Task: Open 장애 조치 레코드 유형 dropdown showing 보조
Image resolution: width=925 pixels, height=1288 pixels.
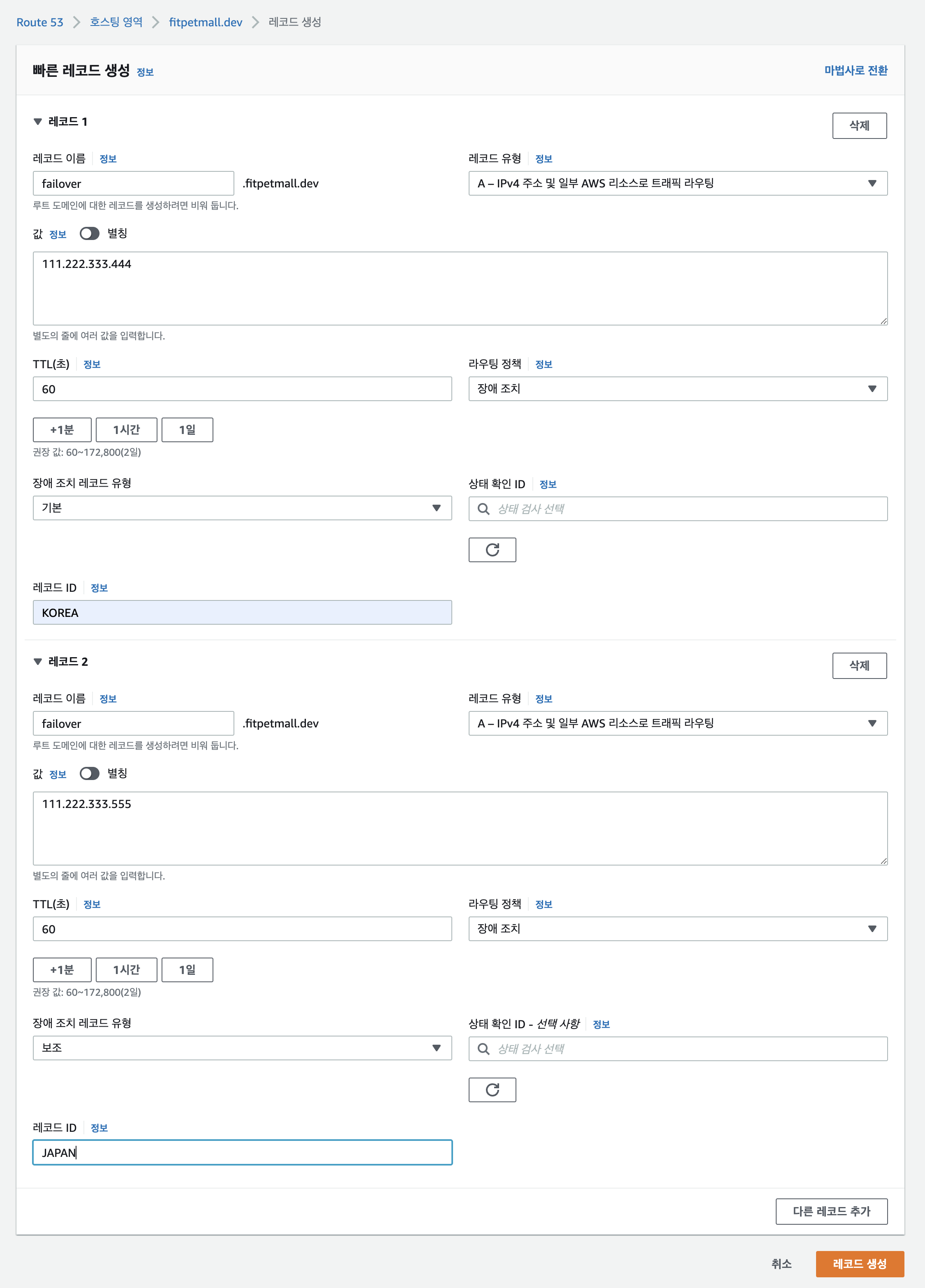Action: (243, 1048)
